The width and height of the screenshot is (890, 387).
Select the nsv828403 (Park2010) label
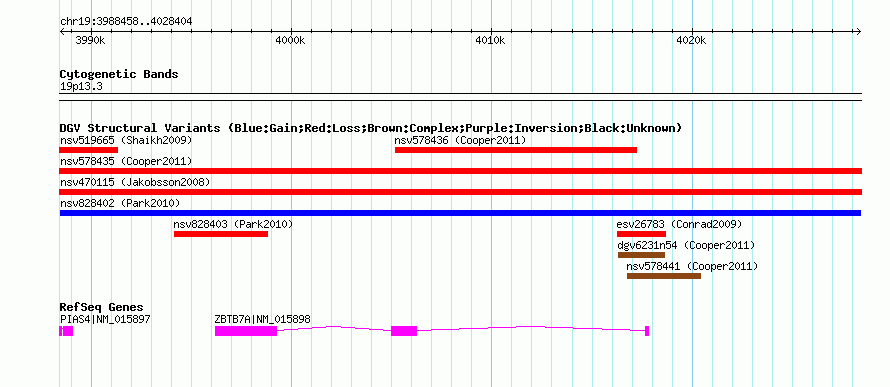point(233,224)
